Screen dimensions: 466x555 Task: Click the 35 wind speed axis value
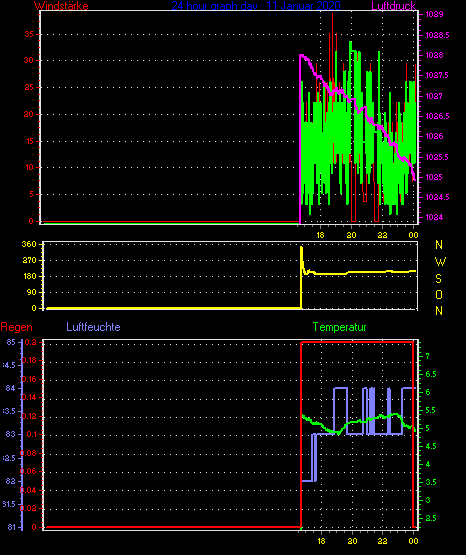29,34
